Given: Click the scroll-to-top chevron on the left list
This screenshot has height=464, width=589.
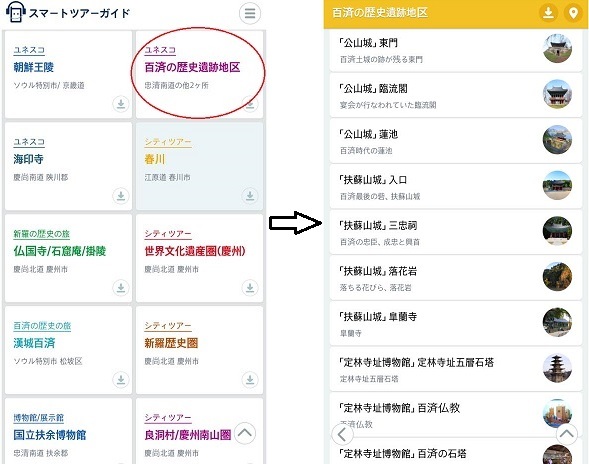Looking at the screenshot, I should pyautogui.click(x=245, y=433).
